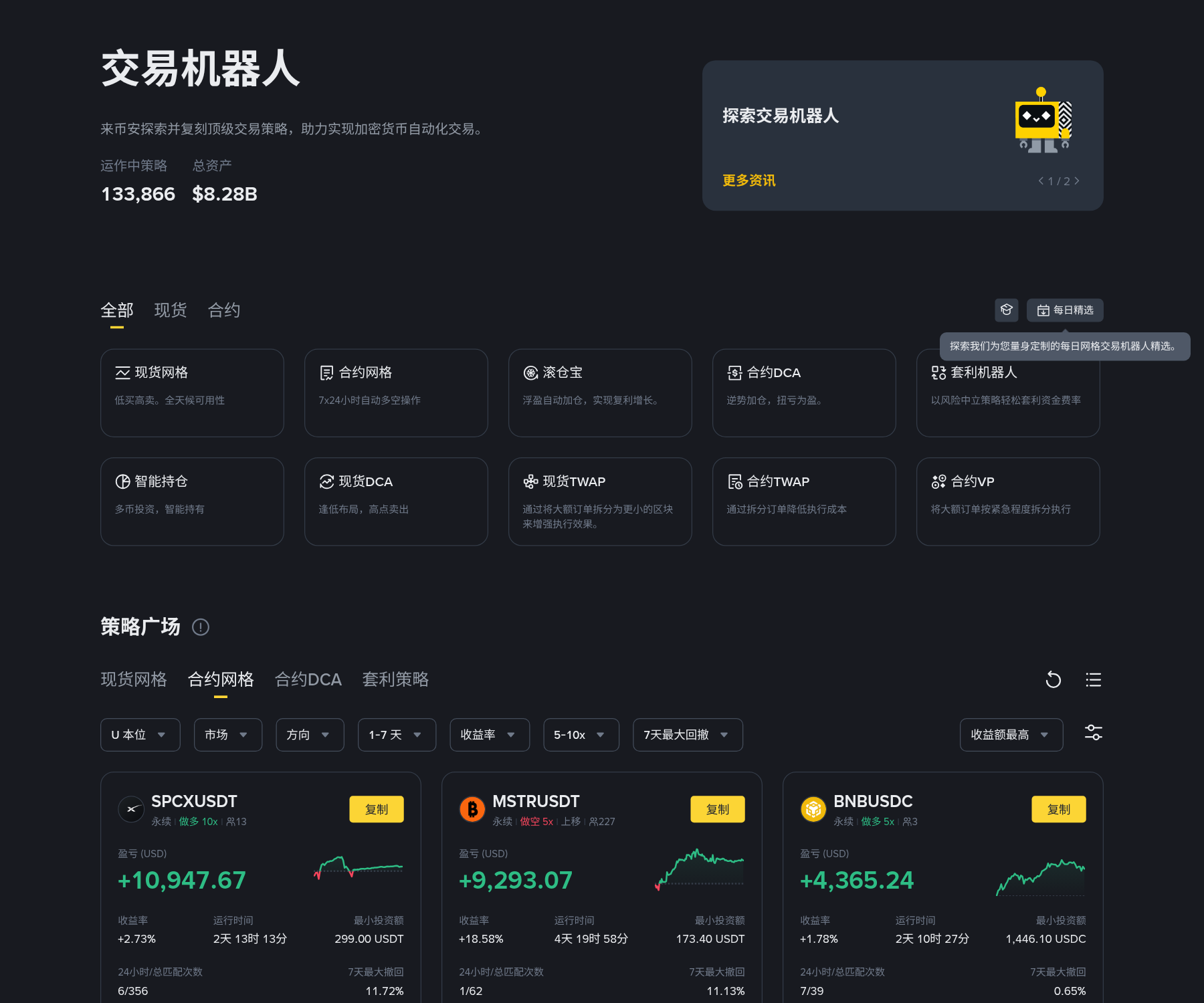Click the +18.58% return rate value

point(481,939)
